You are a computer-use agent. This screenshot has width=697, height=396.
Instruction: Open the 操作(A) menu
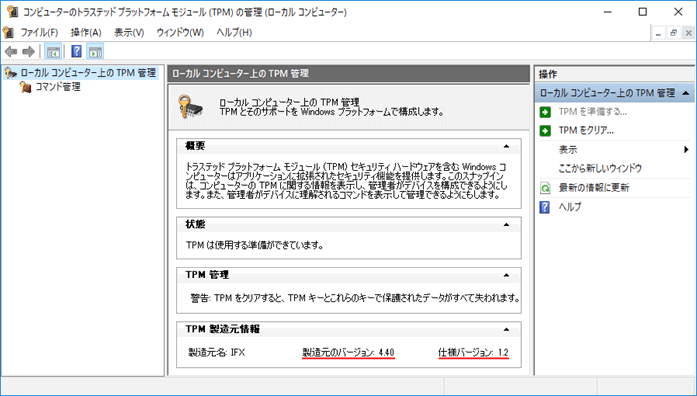86,32
